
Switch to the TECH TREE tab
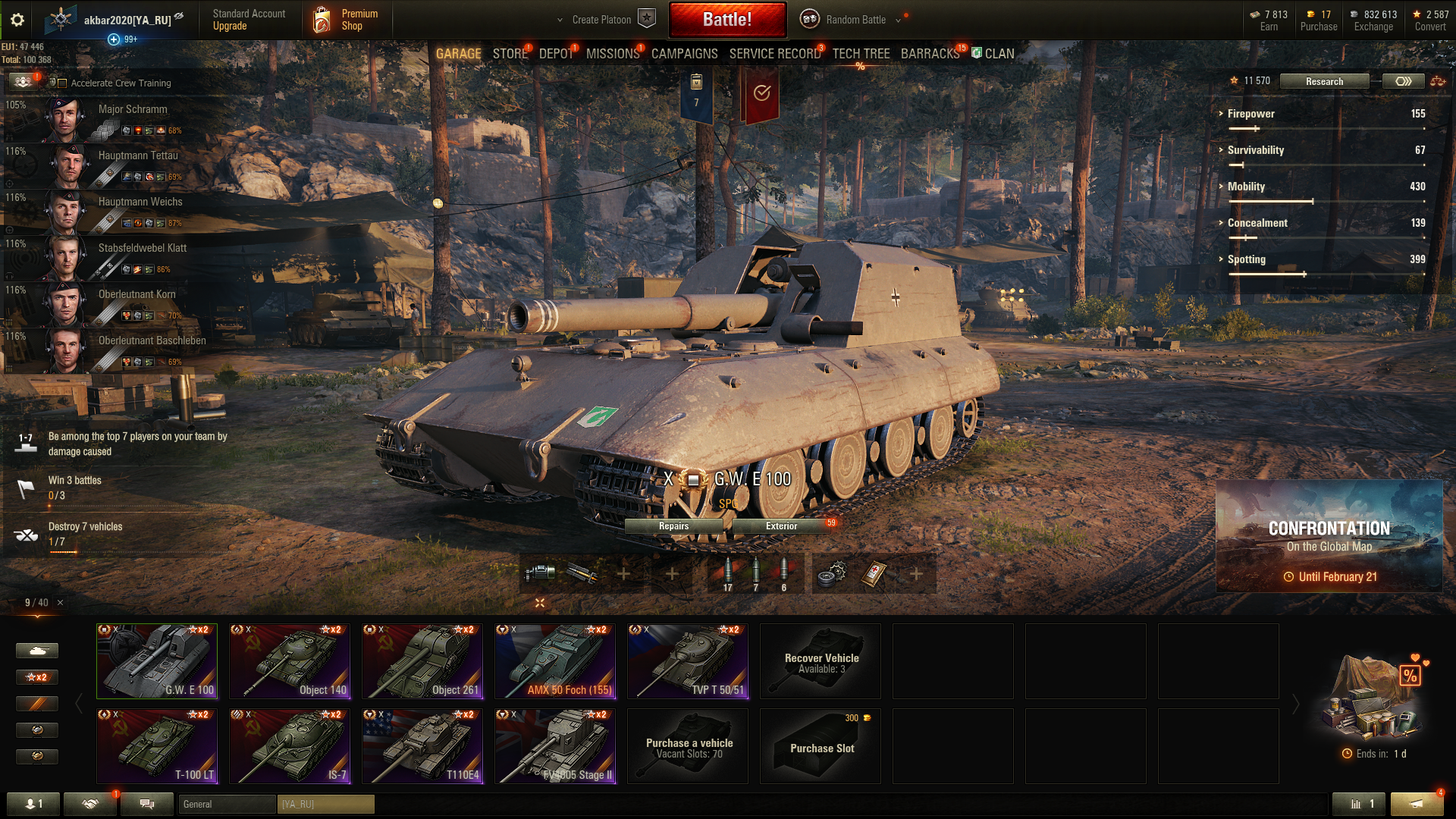click(x=861, y=54)
